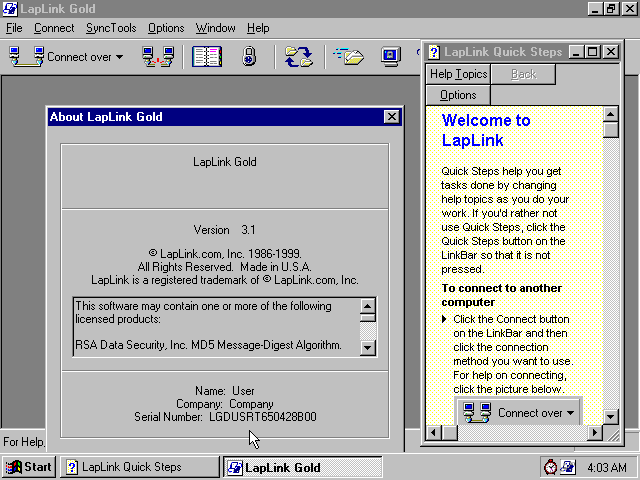This screenshot has height=480, width=640.
Task: Click the disconnect computers toolbar icon
Action: click(x=158, y=57)
